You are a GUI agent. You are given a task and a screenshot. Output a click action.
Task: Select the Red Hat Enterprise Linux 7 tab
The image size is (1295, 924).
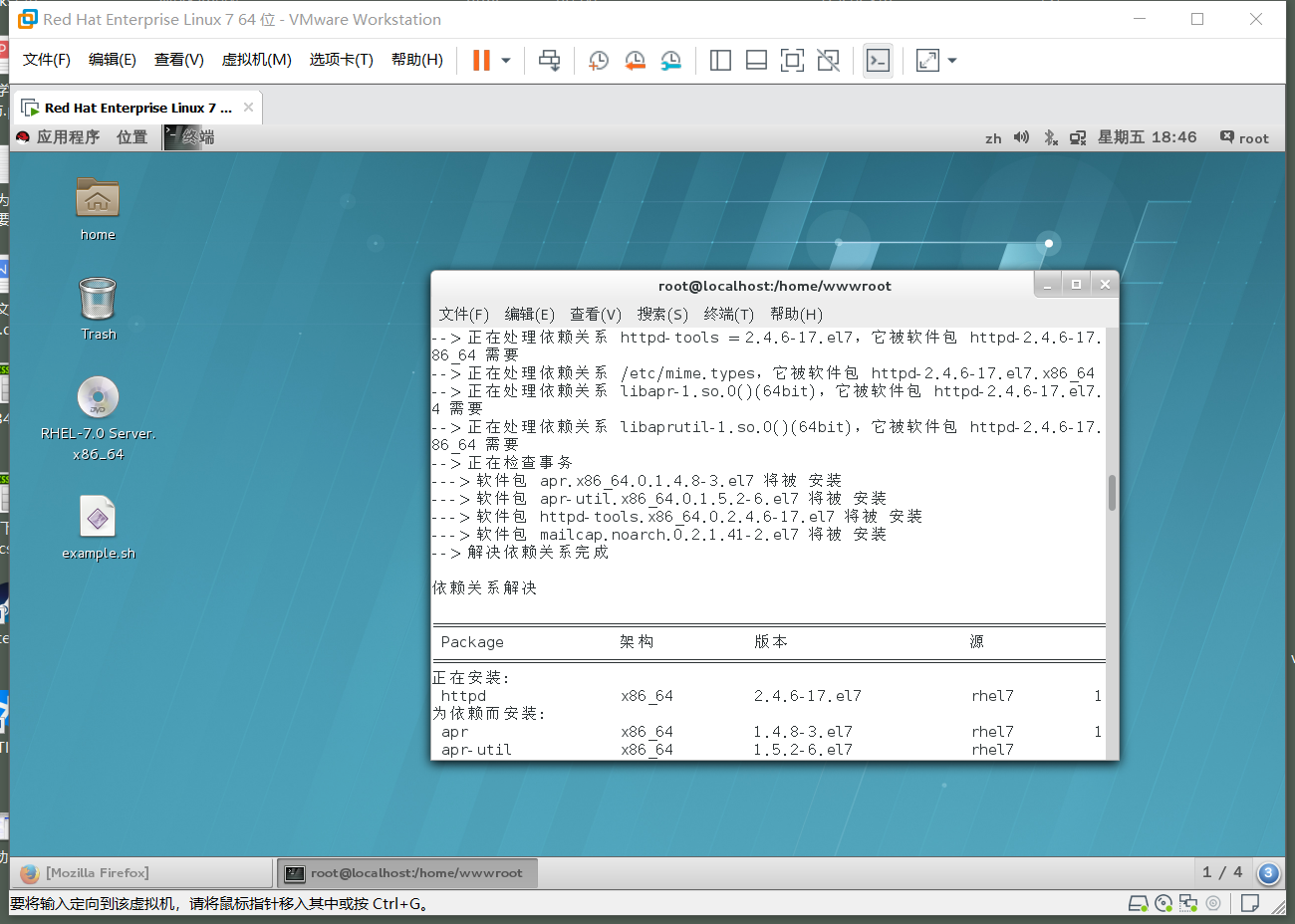tap(137, 108)
